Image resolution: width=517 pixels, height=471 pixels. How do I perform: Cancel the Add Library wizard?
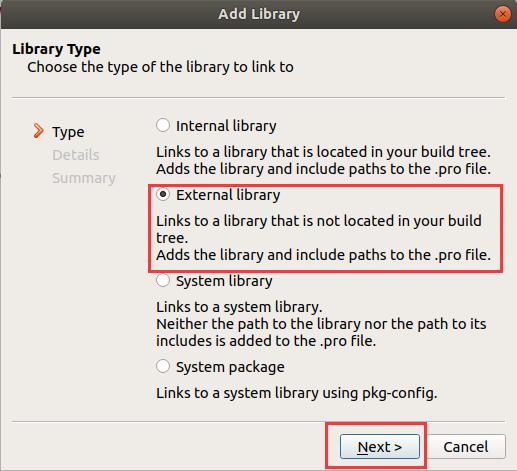coord(466,447)
